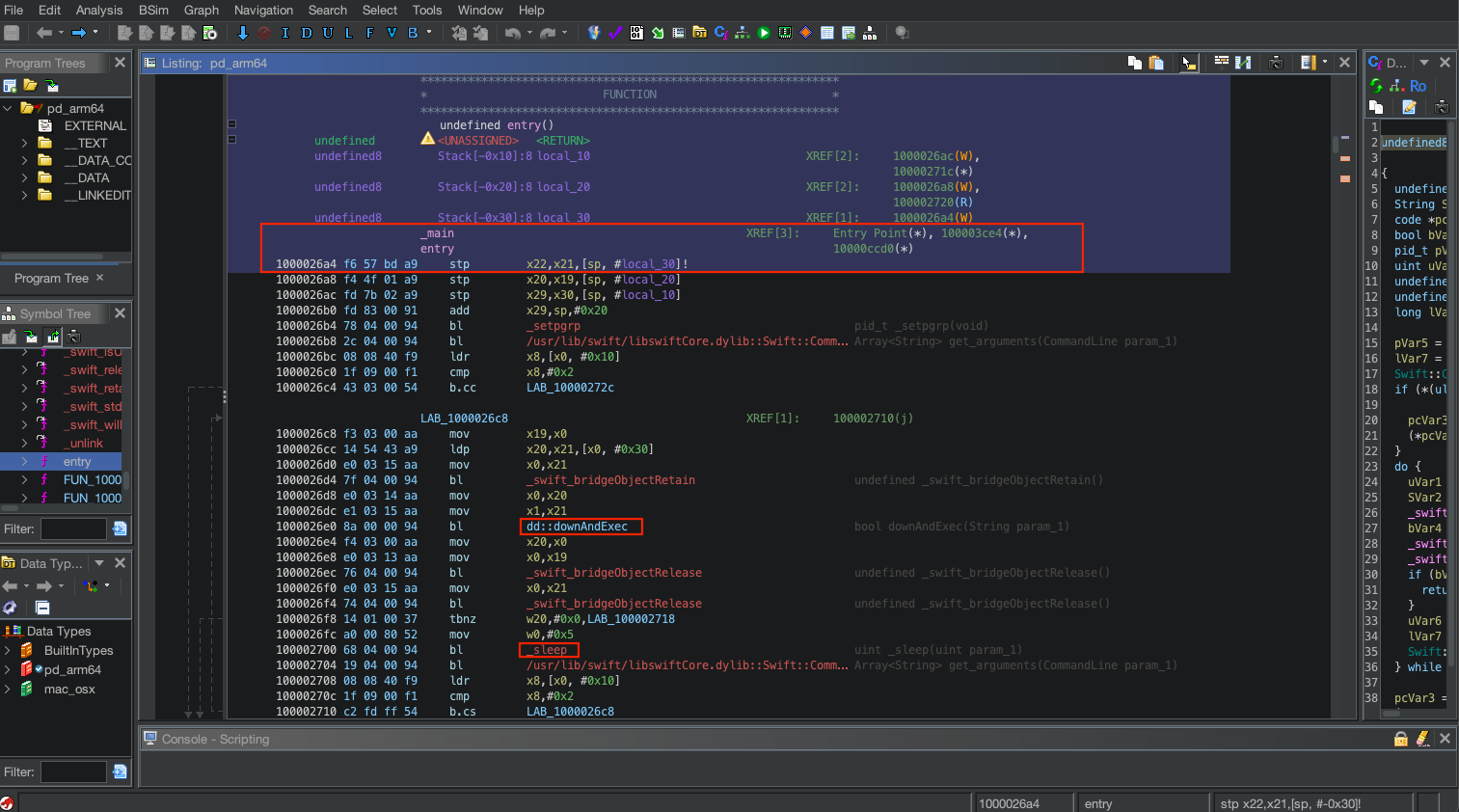This screenshot has height=812, width=1459.
Task: Click the blue down arrow toolbar icon
Action: coord(243,33)
